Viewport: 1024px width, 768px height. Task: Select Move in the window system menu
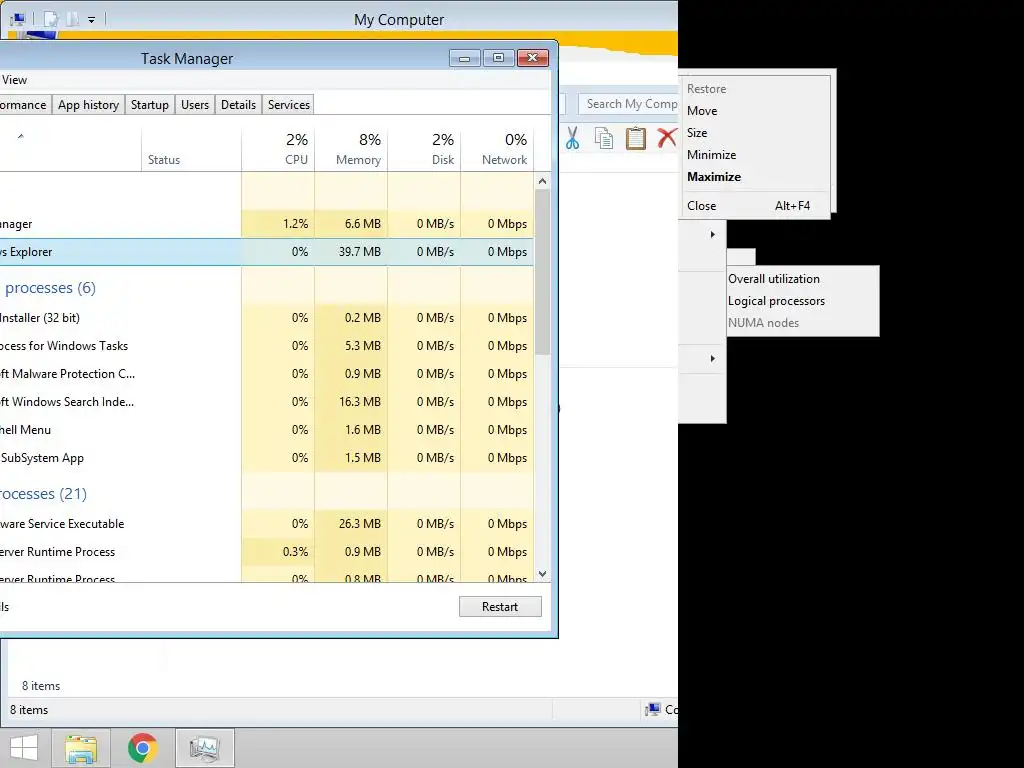click(x=756, y=111)
